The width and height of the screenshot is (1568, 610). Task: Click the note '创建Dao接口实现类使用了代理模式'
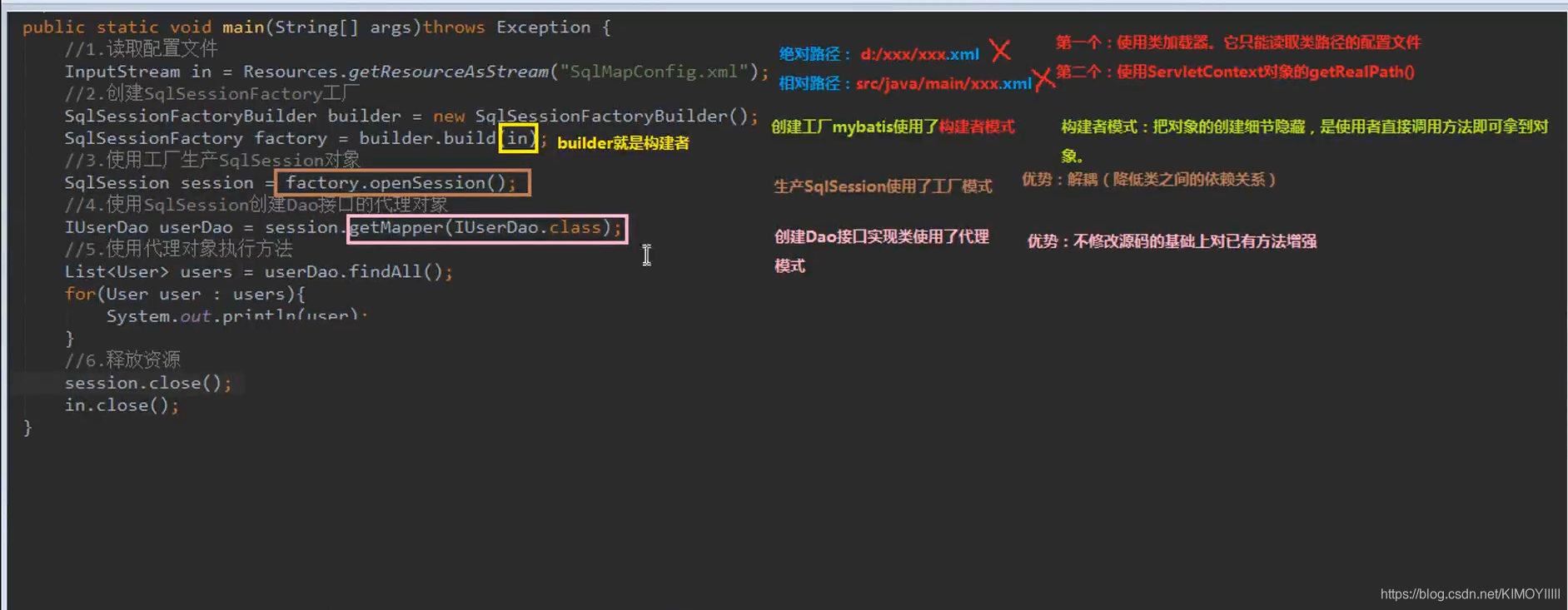pyautogui.click(x=882, y=250)
